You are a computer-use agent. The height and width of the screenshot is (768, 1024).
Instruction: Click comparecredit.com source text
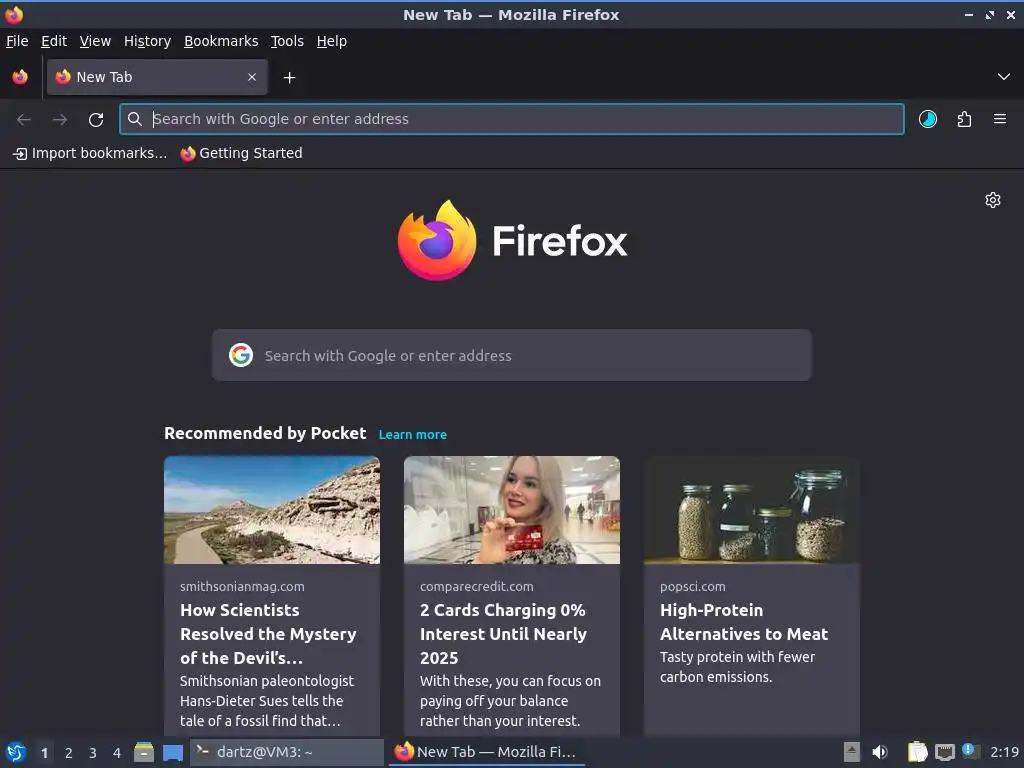[x=477, y=586]
